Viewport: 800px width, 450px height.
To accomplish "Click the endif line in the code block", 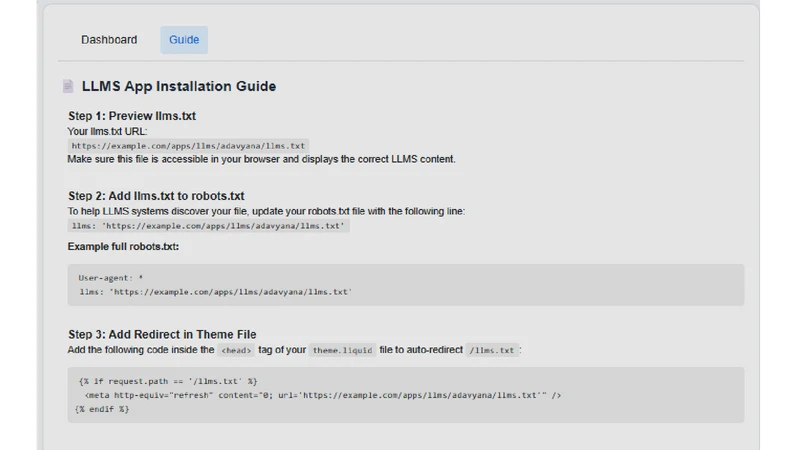I will click(102, 409).
